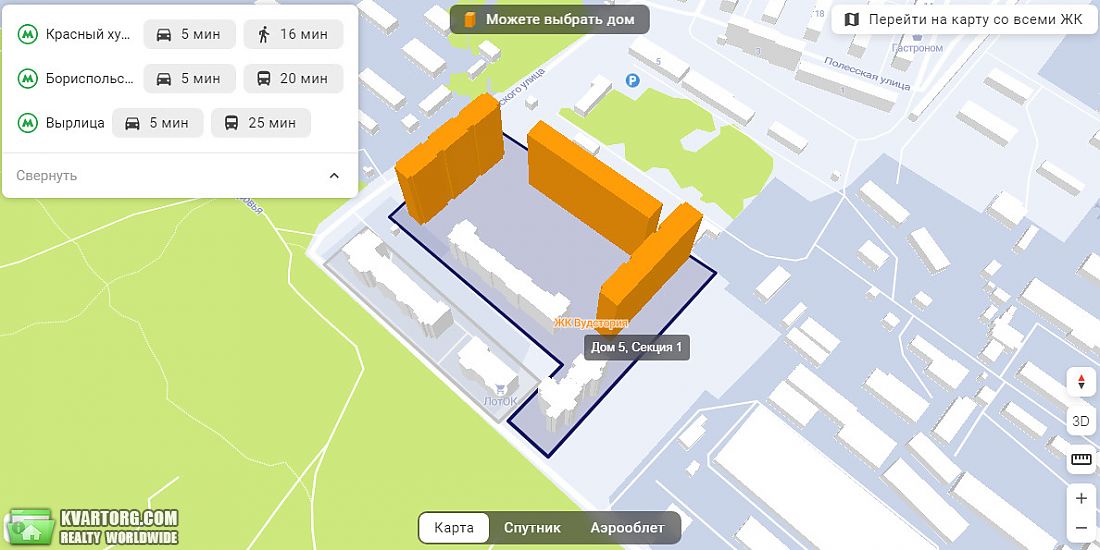Click ЖК Вудстория map label

[x=591, y=323]
